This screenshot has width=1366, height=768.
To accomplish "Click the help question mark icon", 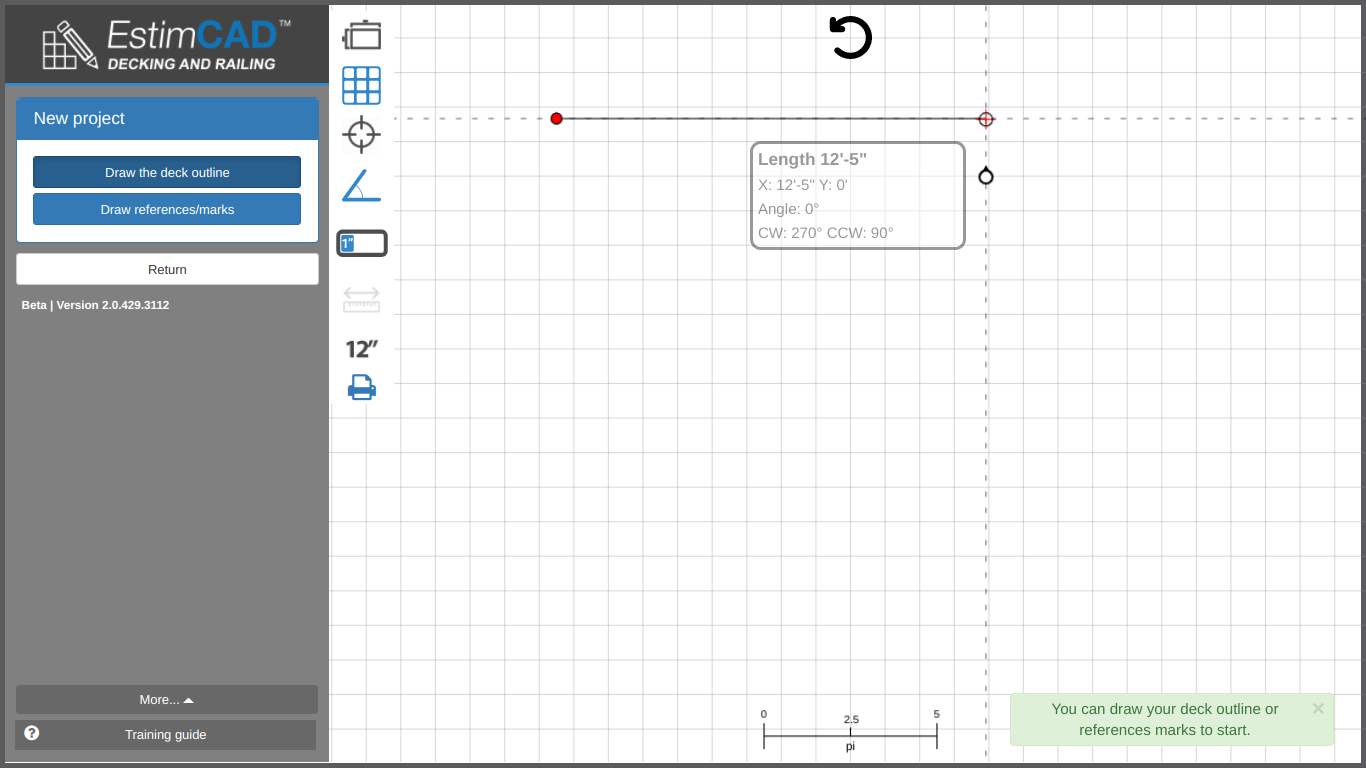I will [x=32, y=733].
